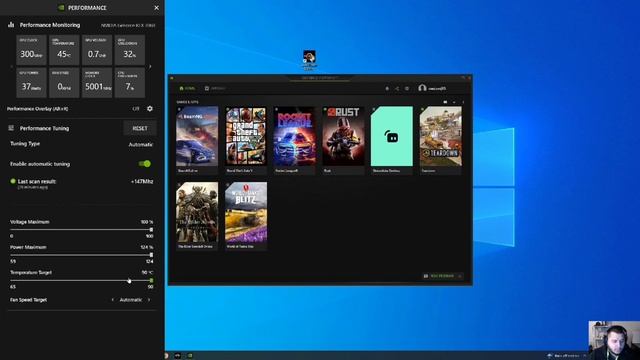
Task: Click the Voltage Maximum slider handle
Action: (x=151, y=230)
